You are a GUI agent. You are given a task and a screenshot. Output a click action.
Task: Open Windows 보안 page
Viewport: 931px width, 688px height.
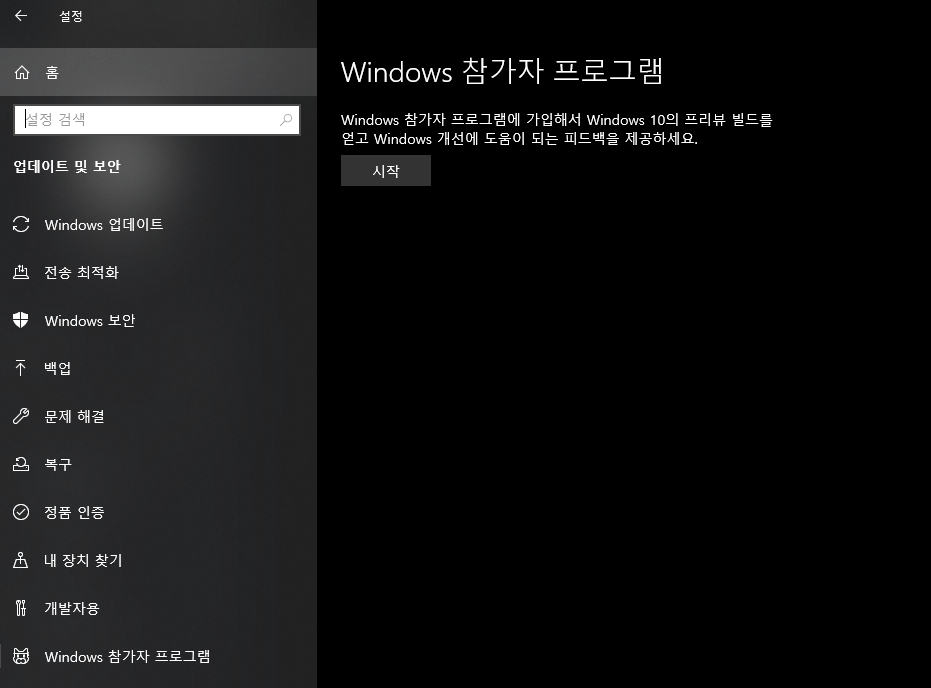pyautogui.click(x=159, y=321)
